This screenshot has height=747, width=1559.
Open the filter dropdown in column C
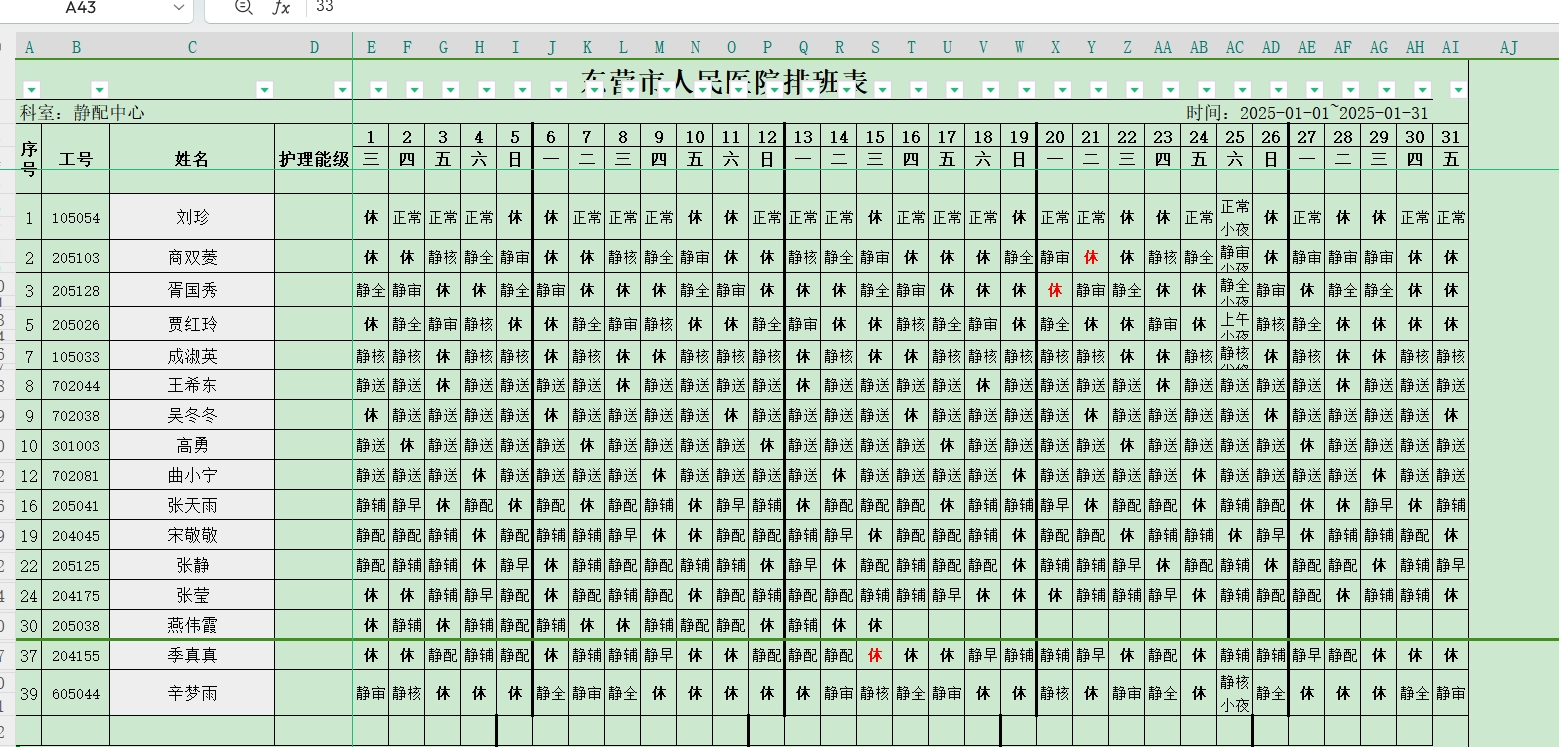point(264,89)
